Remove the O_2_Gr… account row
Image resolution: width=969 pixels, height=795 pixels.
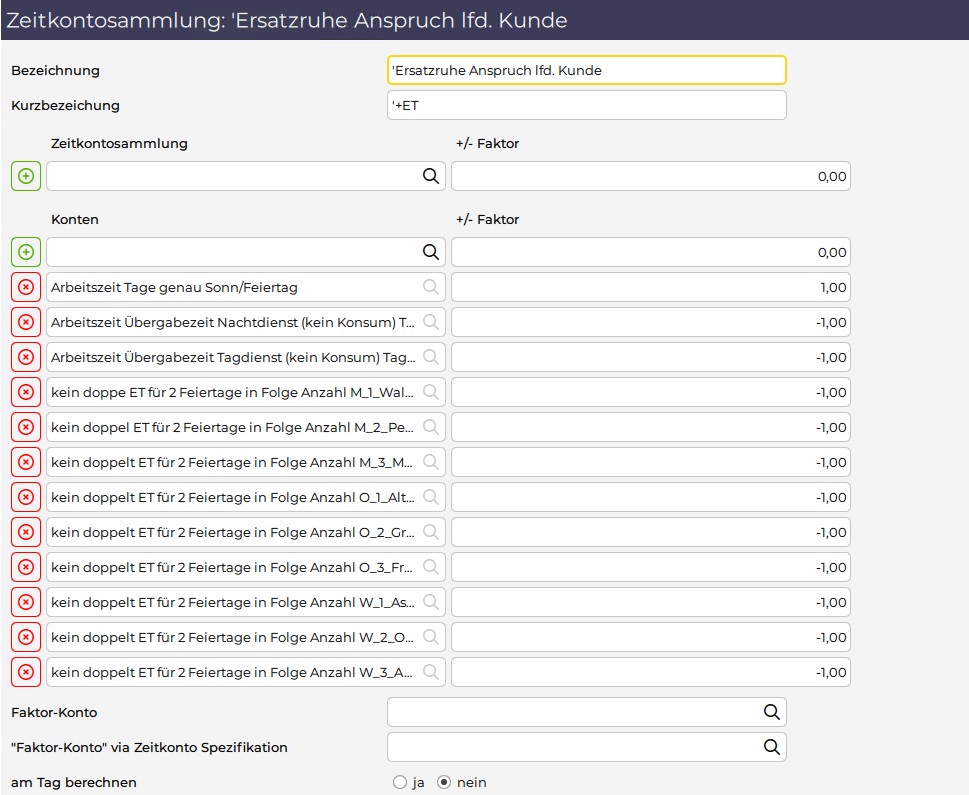point(26,532)
